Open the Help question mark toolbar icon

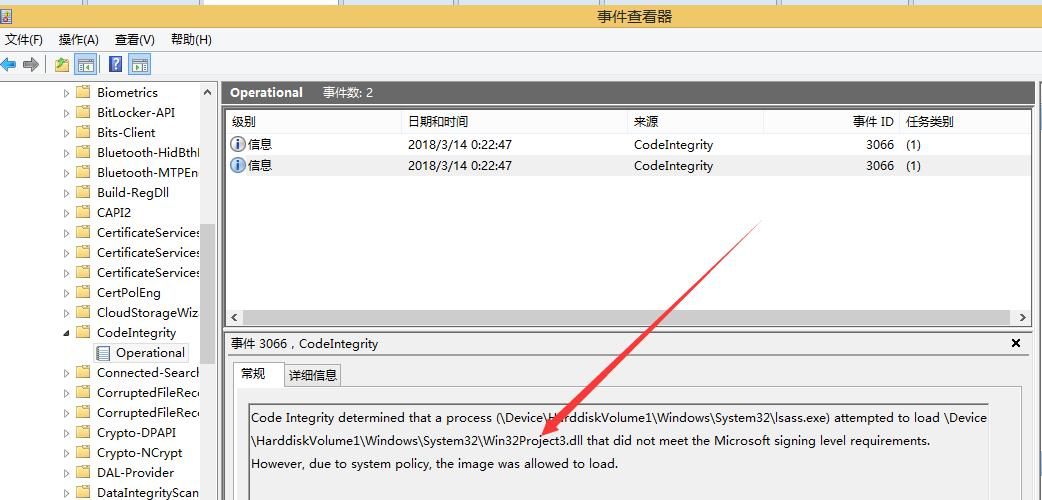point(116,64)
